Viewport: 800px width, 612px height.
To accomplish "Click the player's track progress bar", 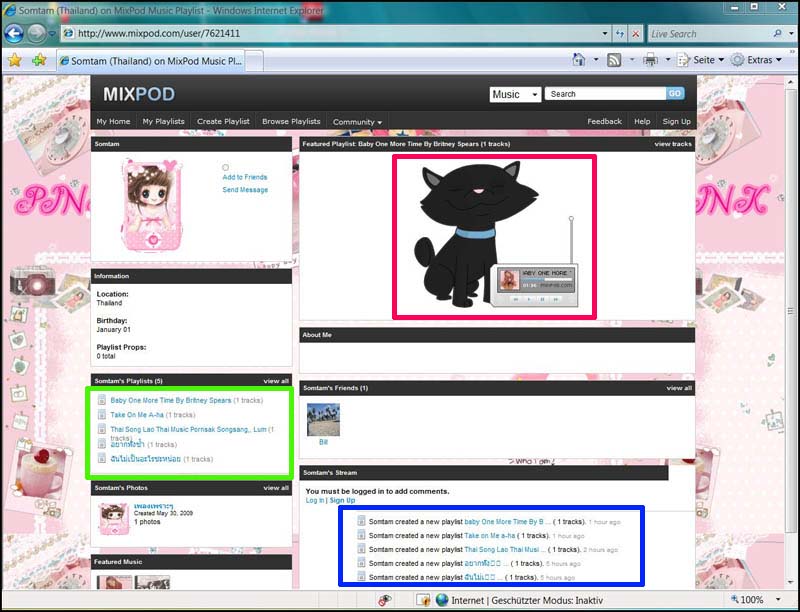I will [547, 279].
